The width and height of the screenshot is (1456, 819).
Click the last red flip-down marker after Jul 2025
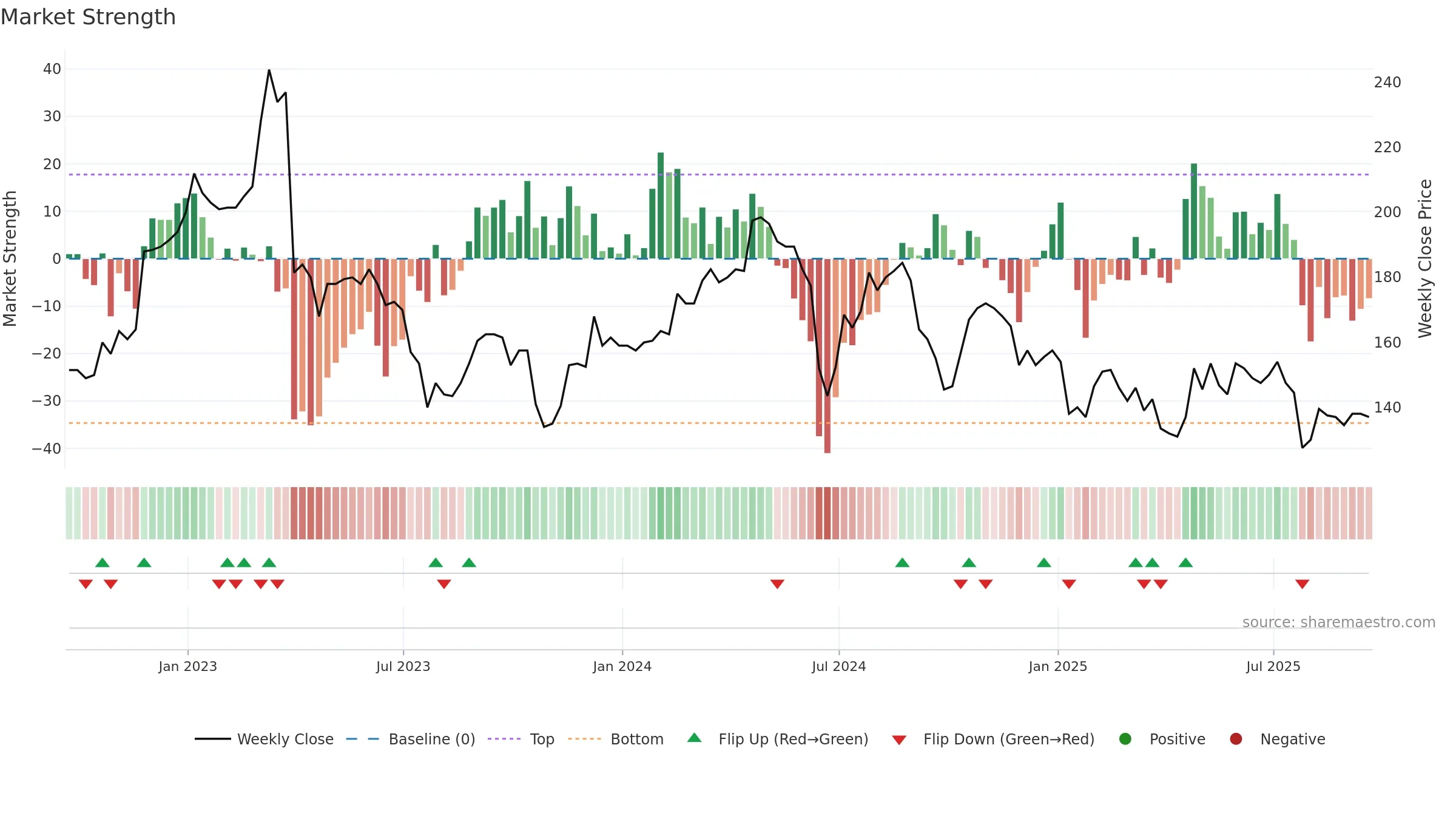click(1302, 584)
